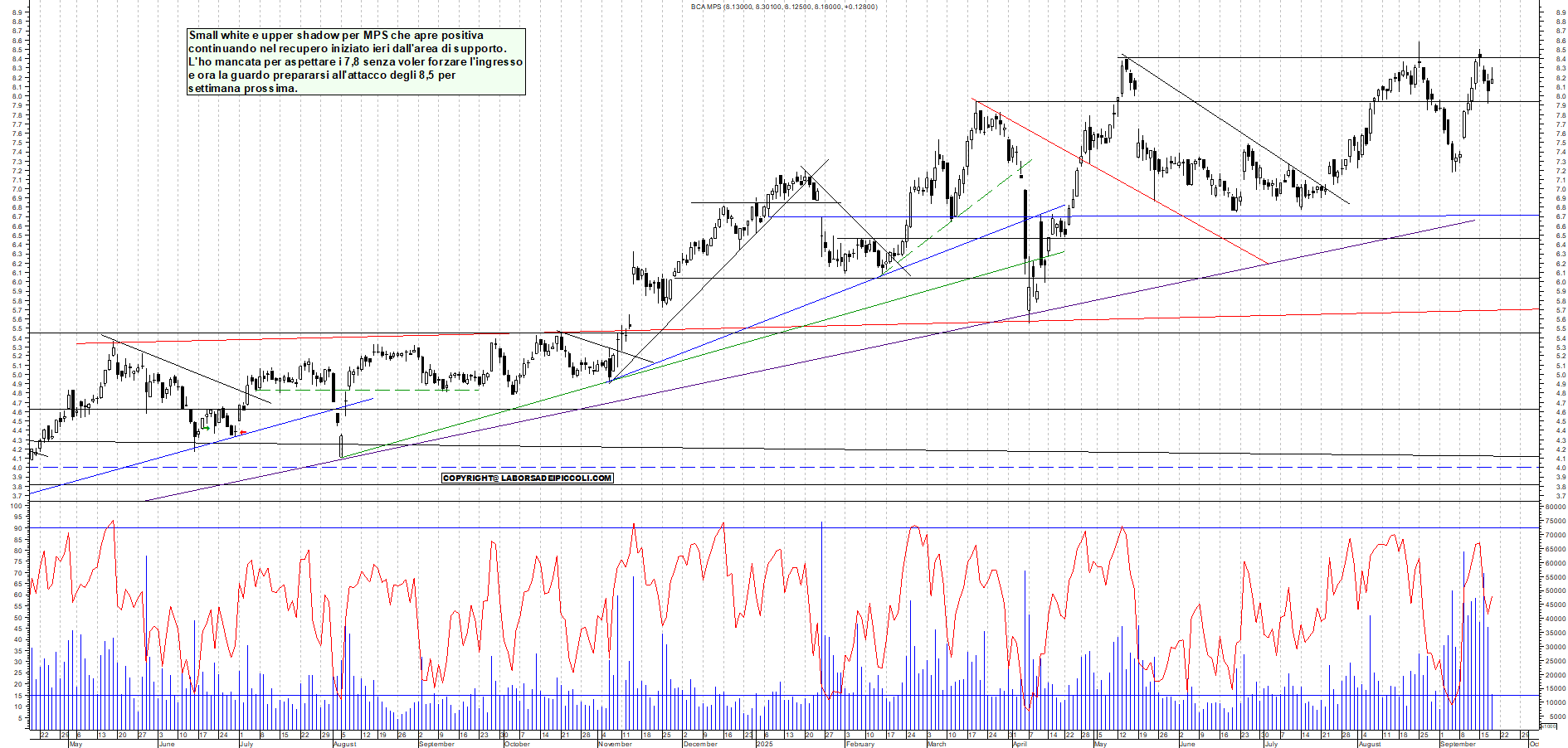Viewport: 1568px width, 748px height.
Task: Click the 85 oscillator scale label
Action: (x=17, y=540)
